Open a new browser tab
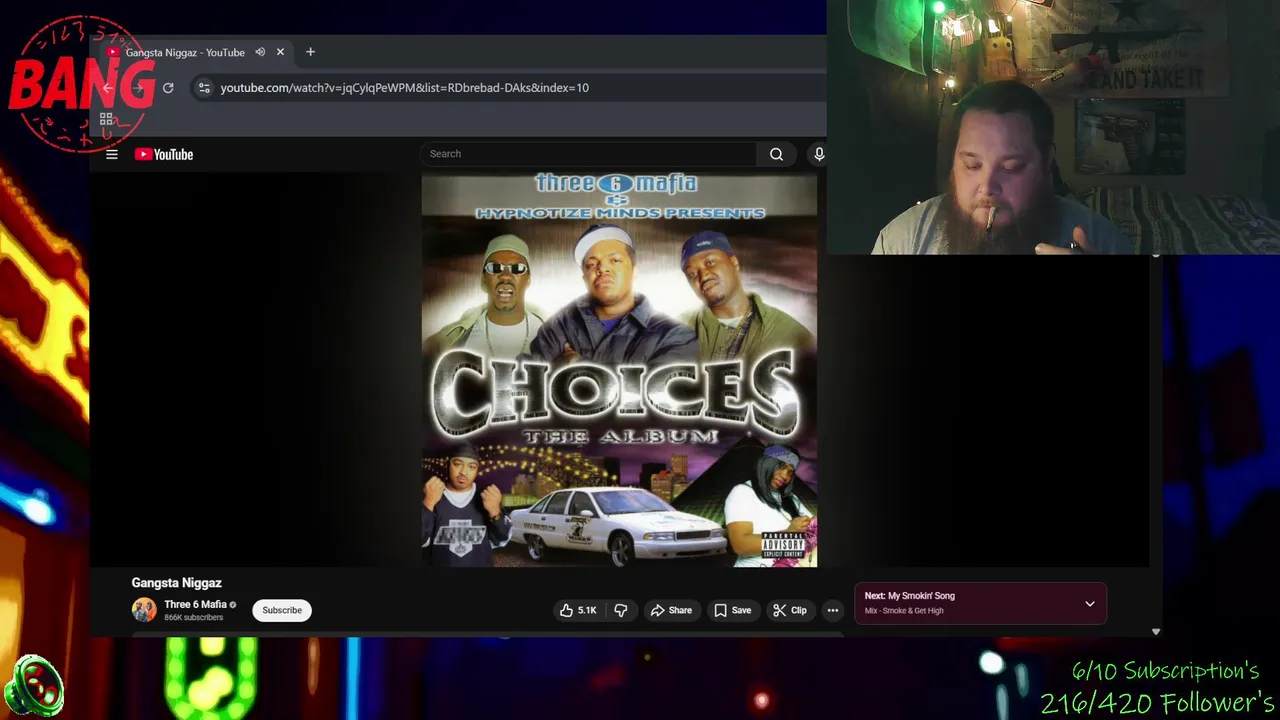Image resolution: width=1280 pixels, height=720 pixels. (x=310, y=52)
